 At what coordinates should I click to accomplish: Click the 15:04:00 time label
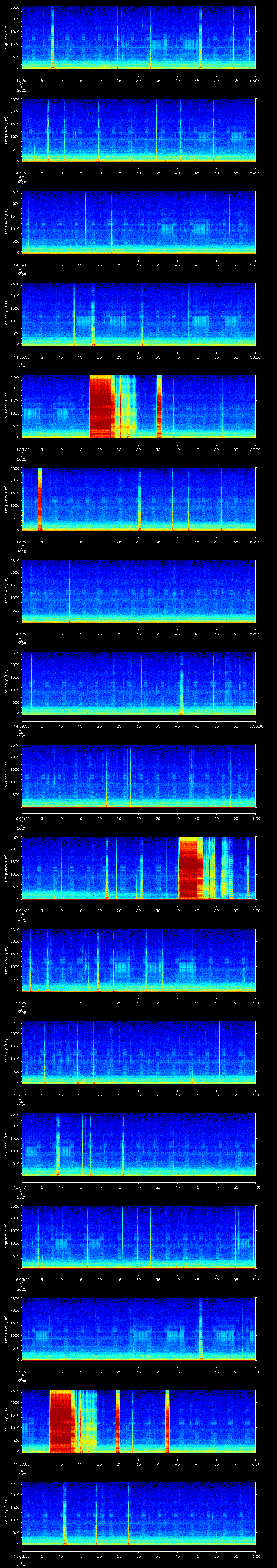point(22,1187)
